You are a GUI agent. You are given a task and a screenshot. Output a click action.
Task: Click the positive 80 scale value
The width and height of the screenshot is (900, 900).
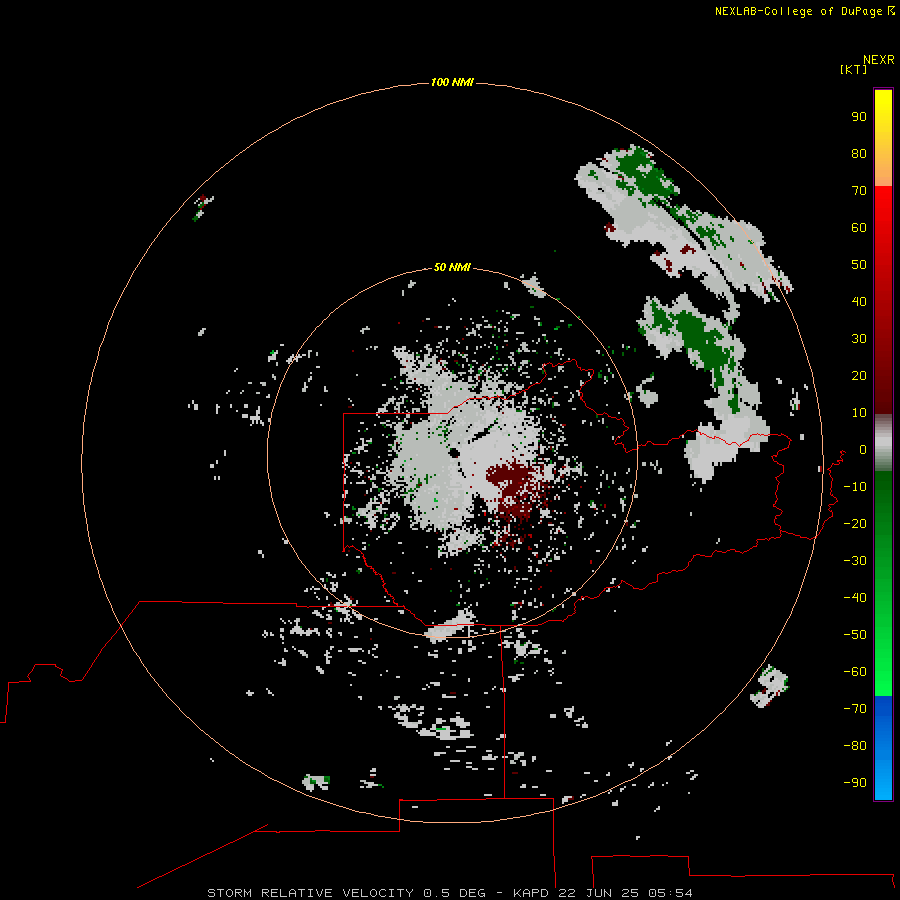pos(859,154)
